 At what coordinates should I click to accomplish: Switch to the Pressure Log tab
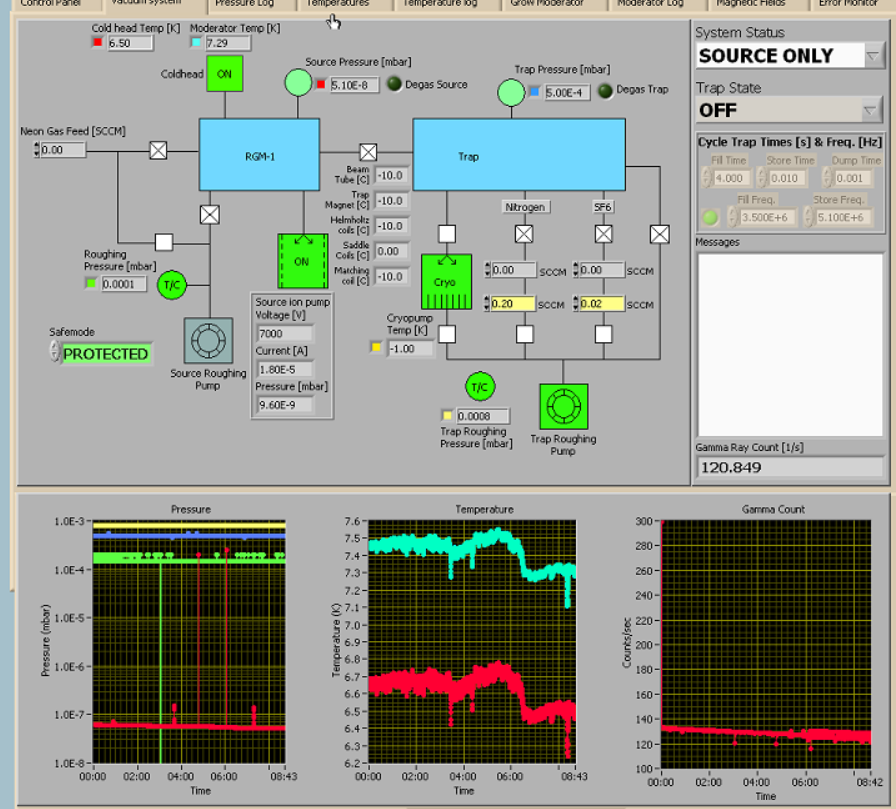tap(244, 4)
